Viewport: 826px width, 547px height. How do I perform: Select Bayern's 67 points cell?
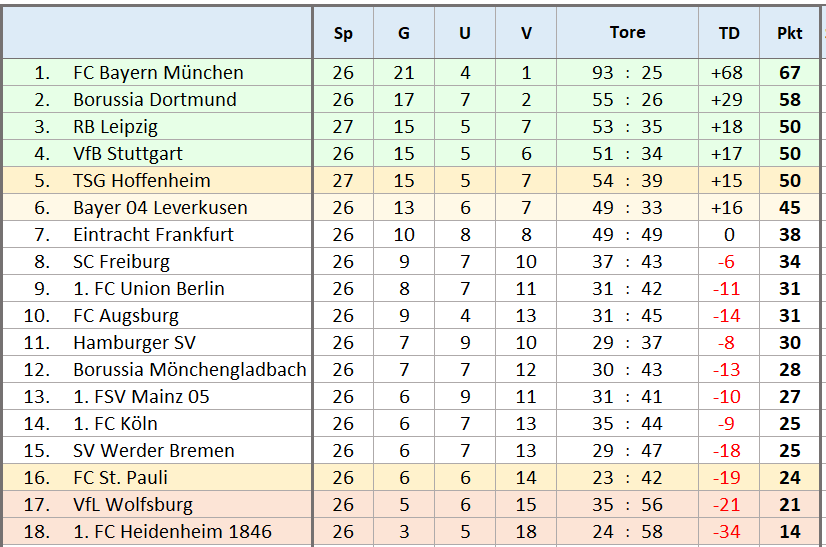click(789, 73)
